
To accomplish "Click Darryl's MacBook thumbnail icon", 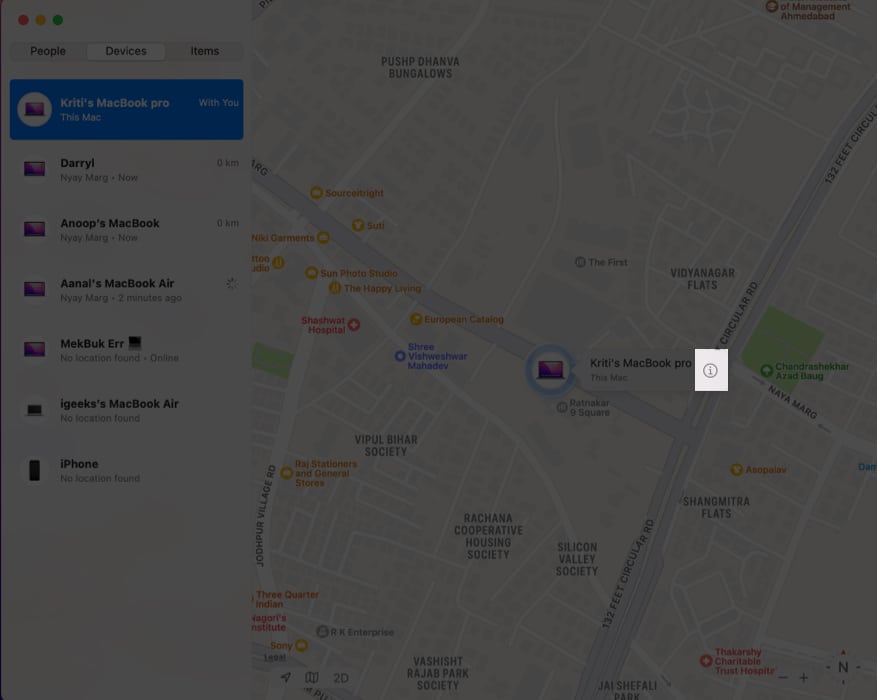I will [35, 169].
